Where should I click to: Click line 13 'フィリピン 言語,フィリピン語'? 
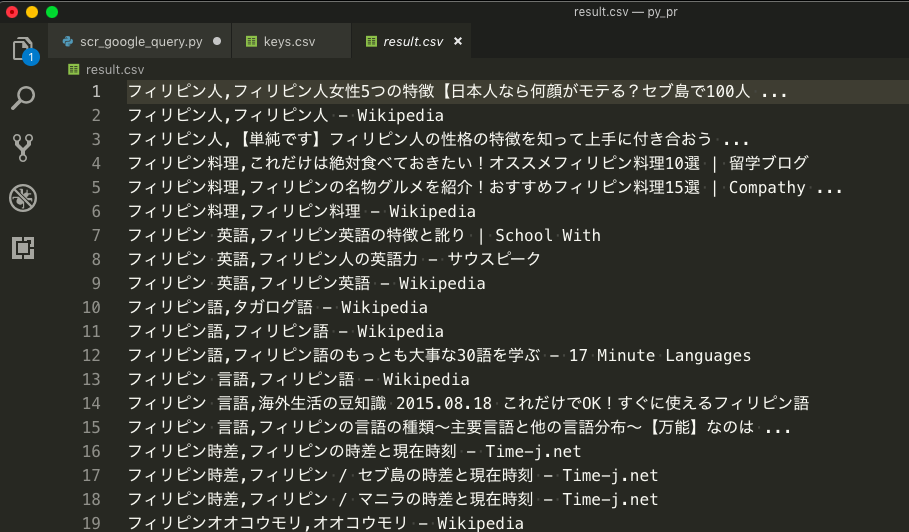241,380
